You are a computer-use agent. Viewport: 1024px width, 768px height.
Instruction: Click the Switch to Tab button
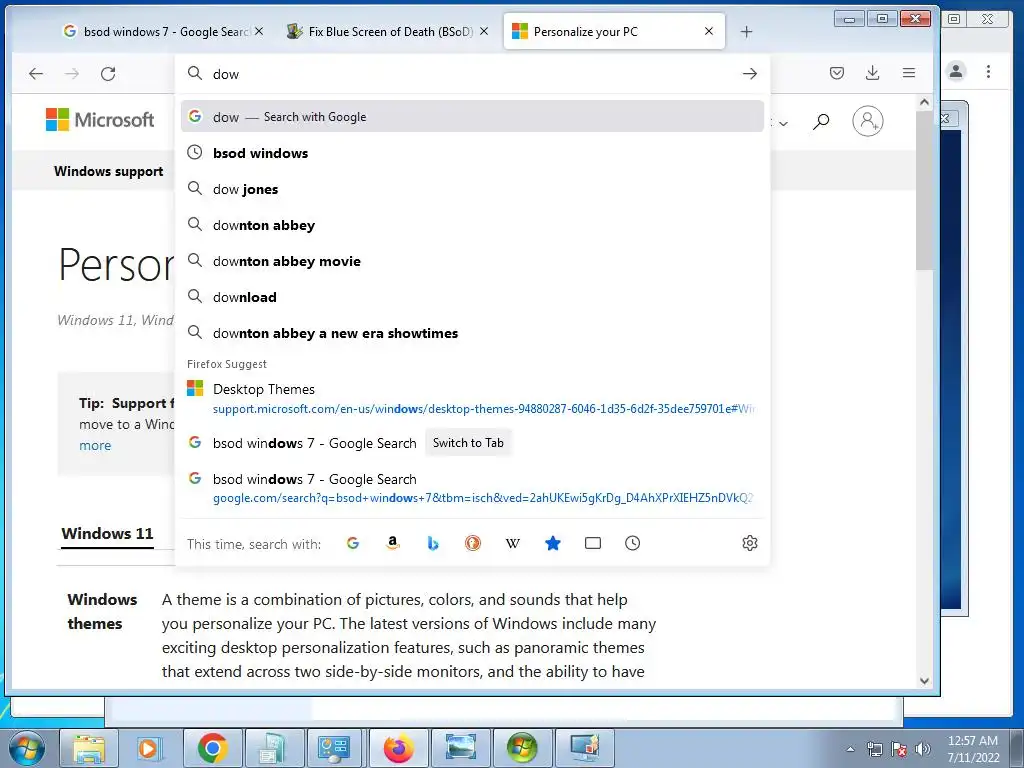[x=468, y=443]
